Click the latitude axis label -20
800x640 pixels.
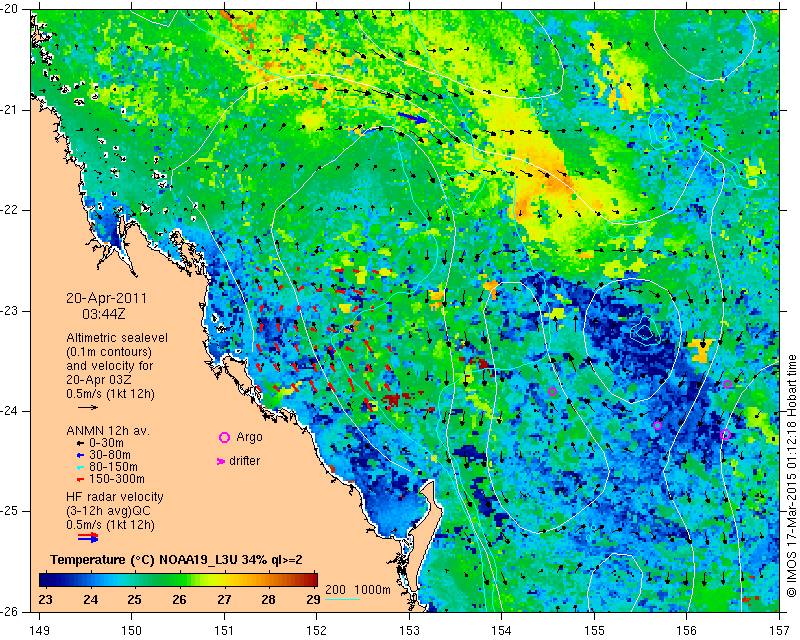point(10,9)
